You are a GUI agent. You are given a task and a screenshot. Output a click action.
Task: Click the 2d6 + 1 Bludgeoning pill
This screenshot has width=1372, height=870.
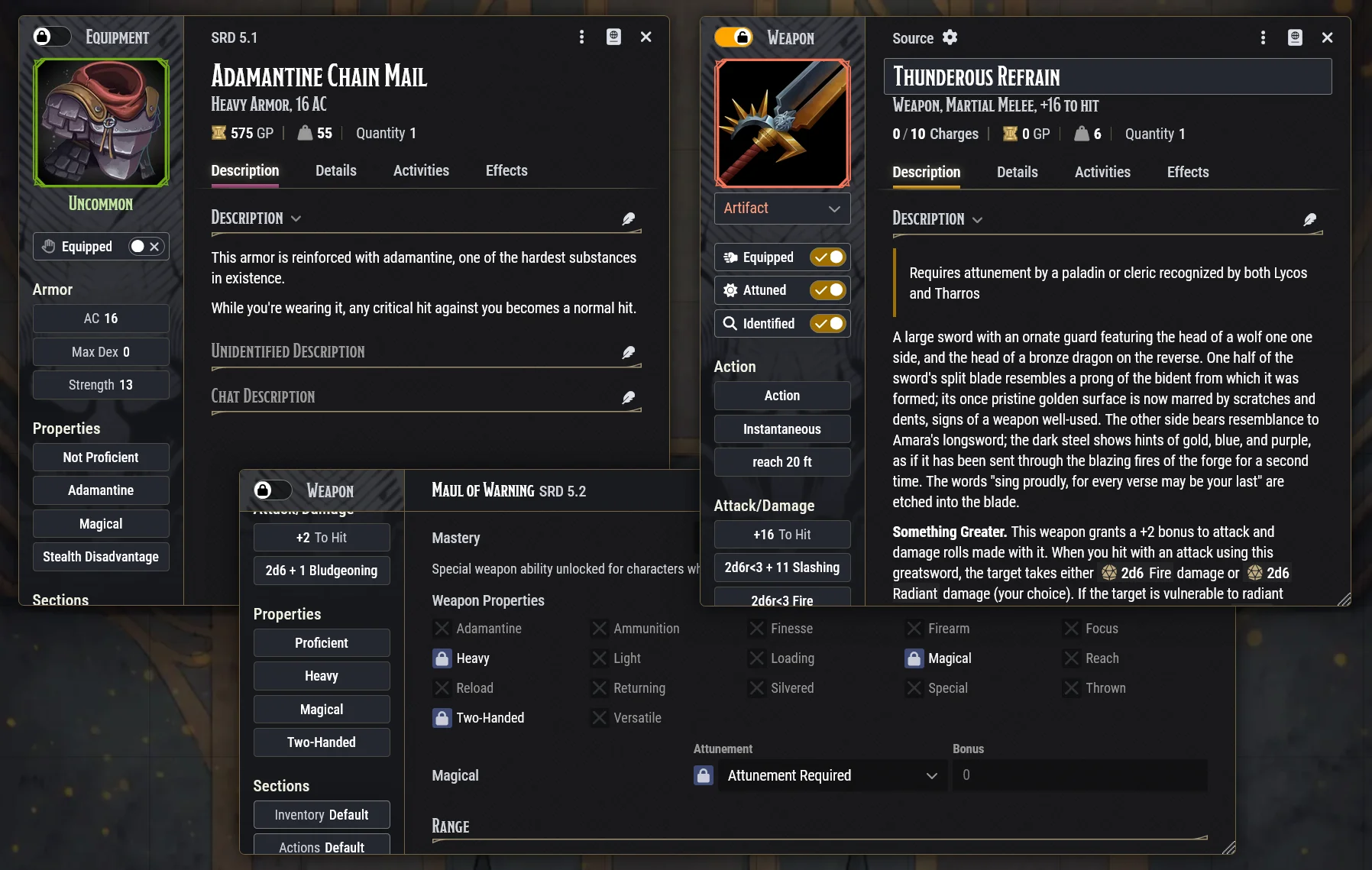pos(322,571)
